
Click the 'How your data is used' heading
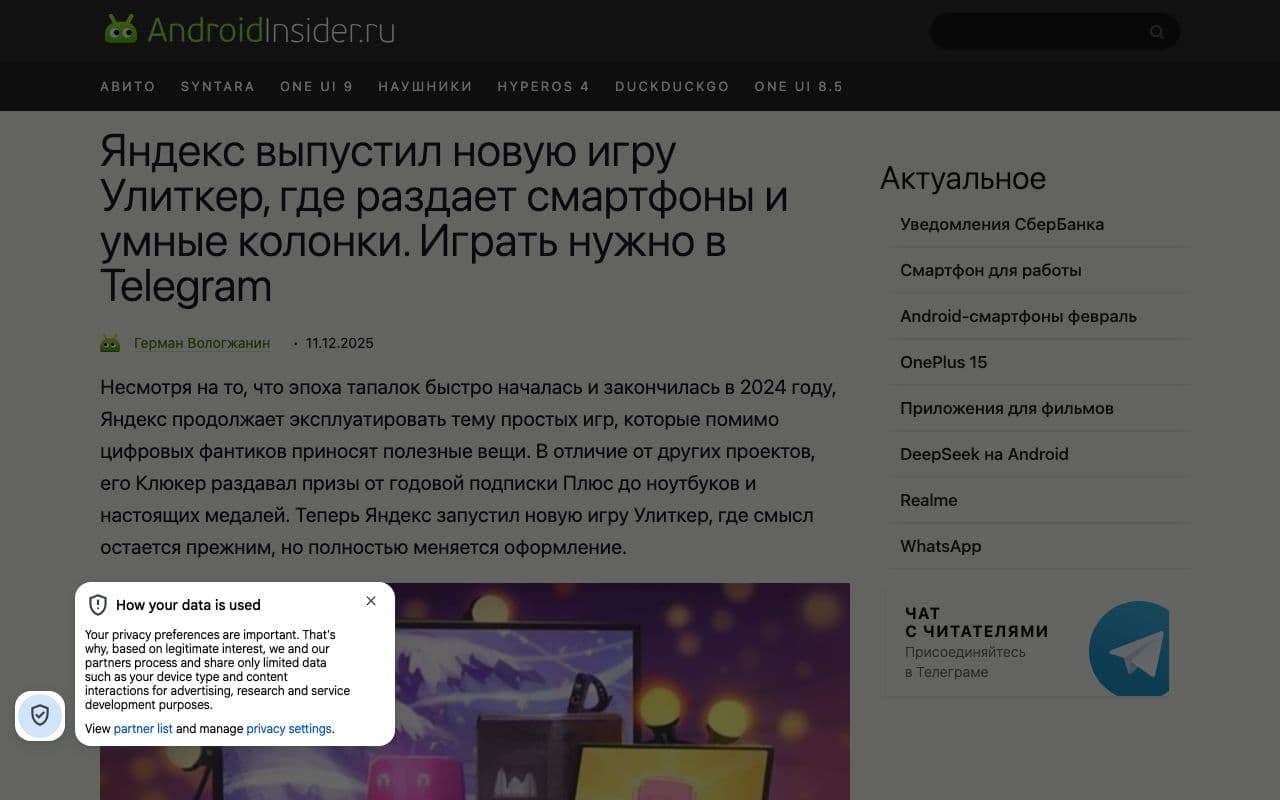(188, 605)
